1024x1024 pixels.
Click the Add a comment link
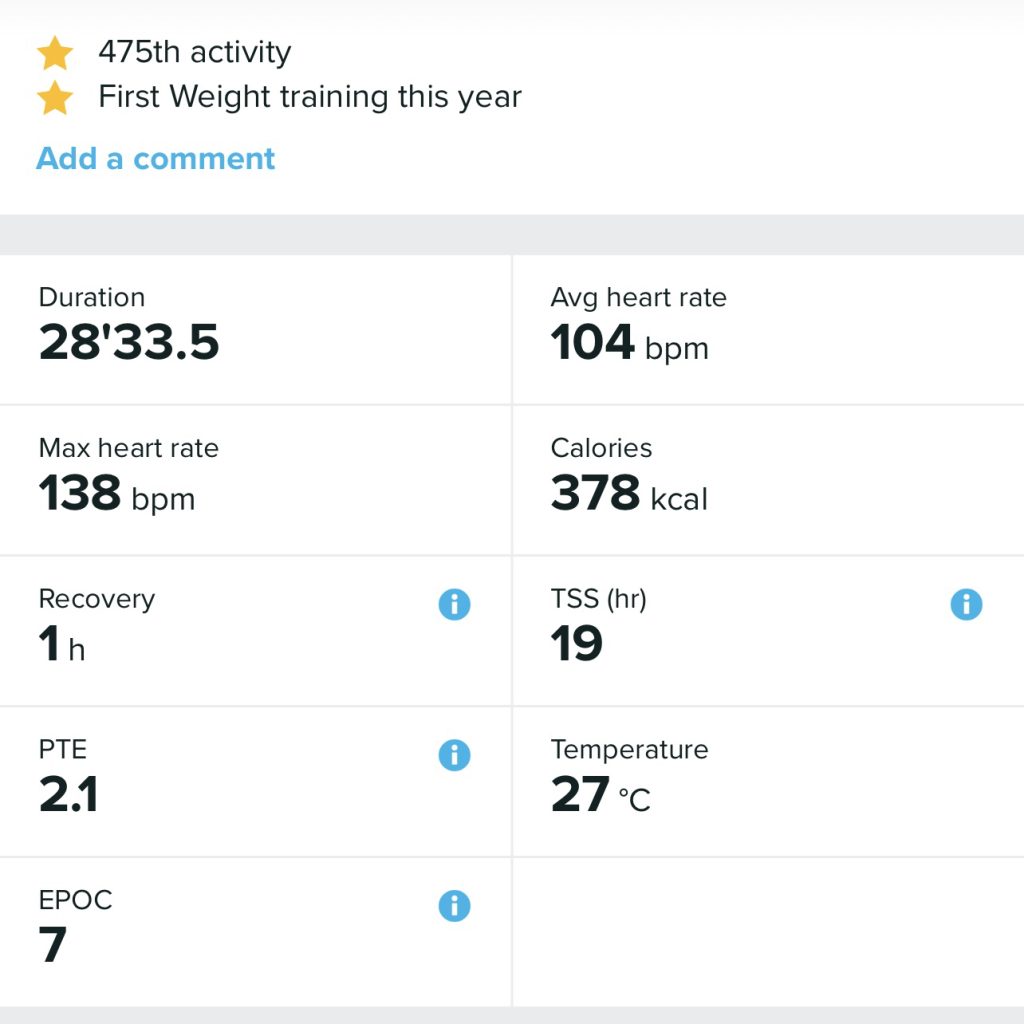(155, 159)
